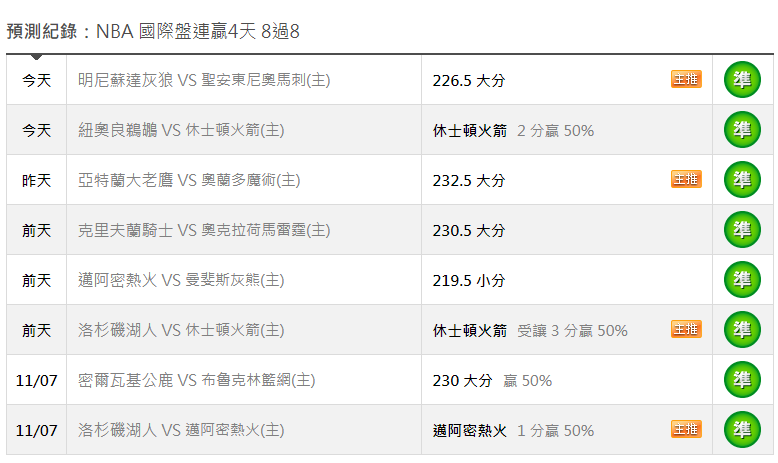Click the 主推 badge on 邁阿密熱火 1 分 row
Image resolution: width=778 pixels, height=463 pixels.
click(x=686, y=429)
